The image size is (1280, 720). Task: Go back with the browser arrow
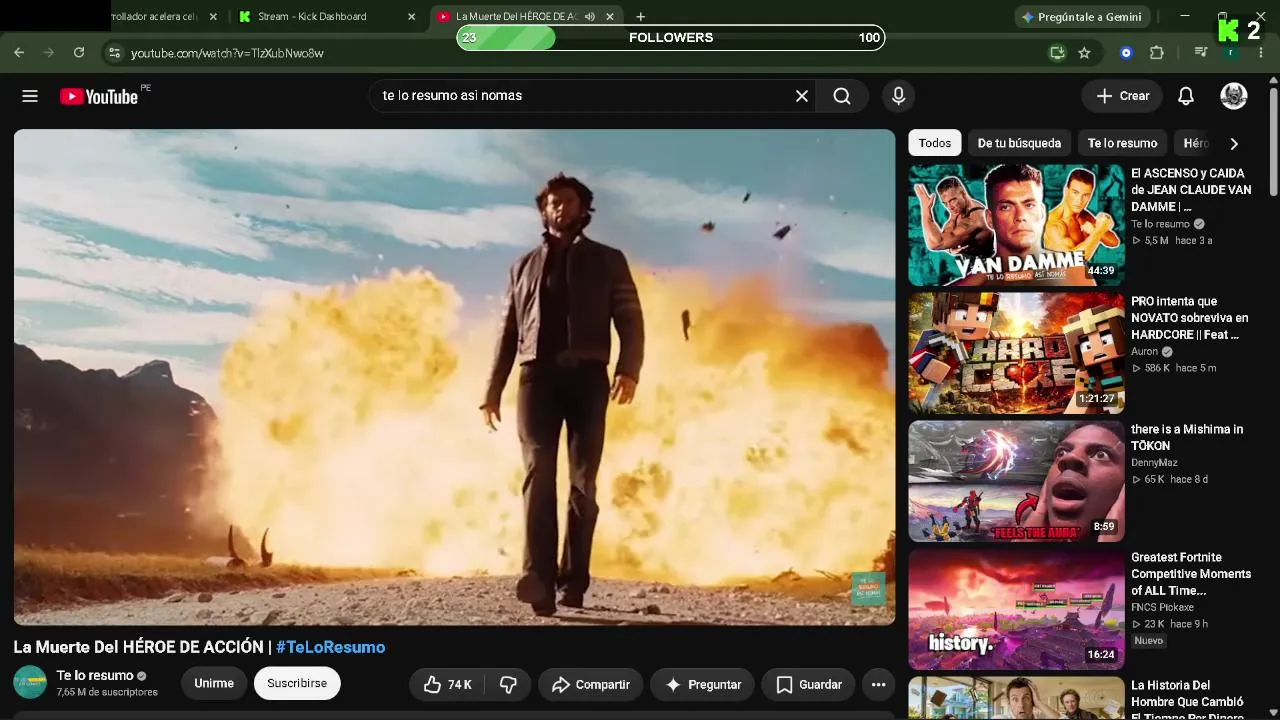(19, 53)
